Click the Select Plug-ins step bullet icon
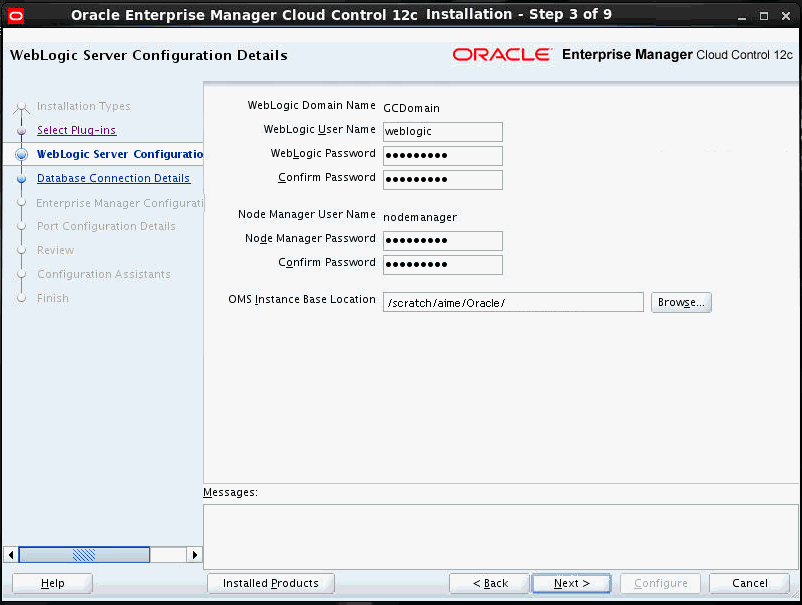 tap(21, 131)
